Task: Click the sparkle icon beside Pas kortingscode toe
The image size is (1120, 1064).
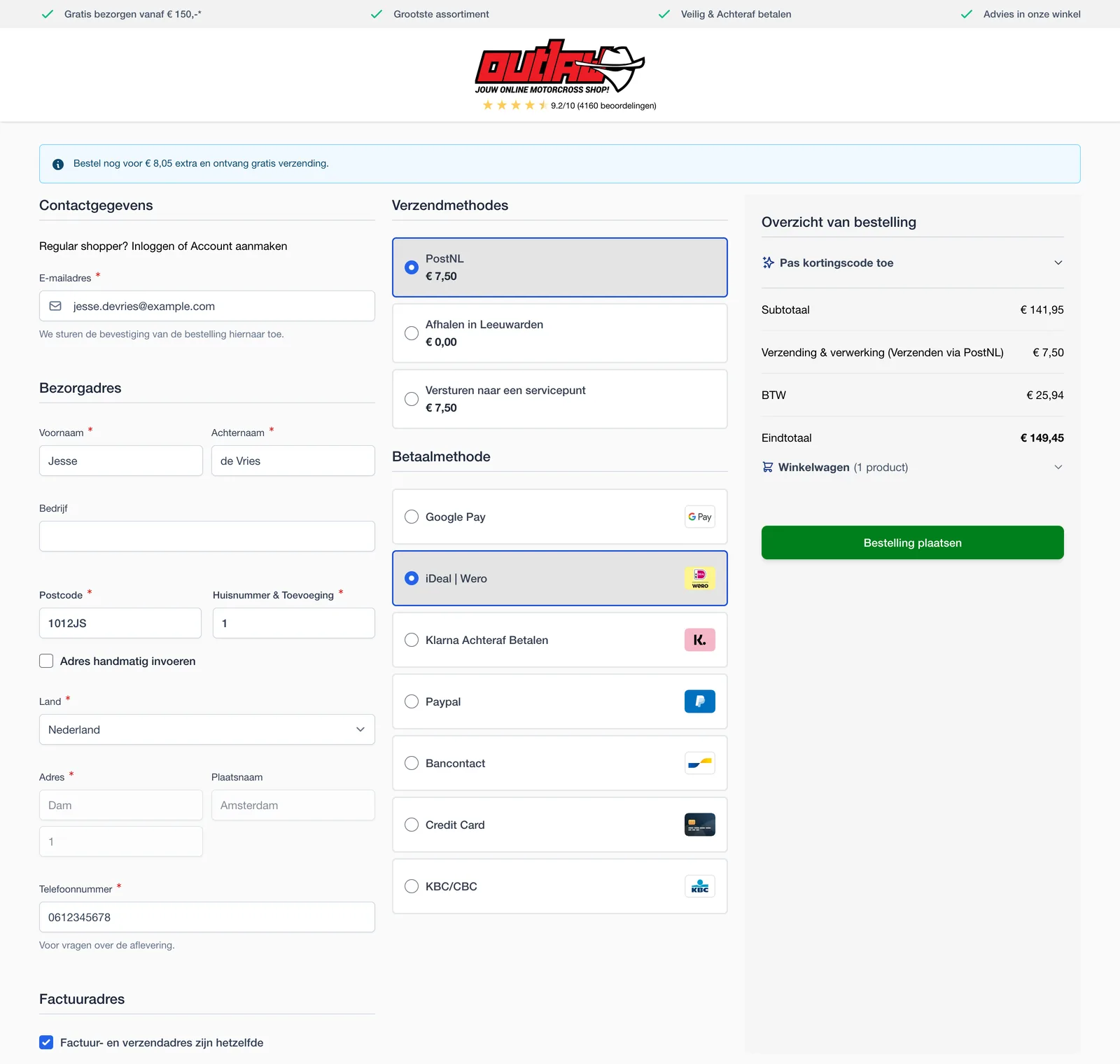Action: click(768, 262)
